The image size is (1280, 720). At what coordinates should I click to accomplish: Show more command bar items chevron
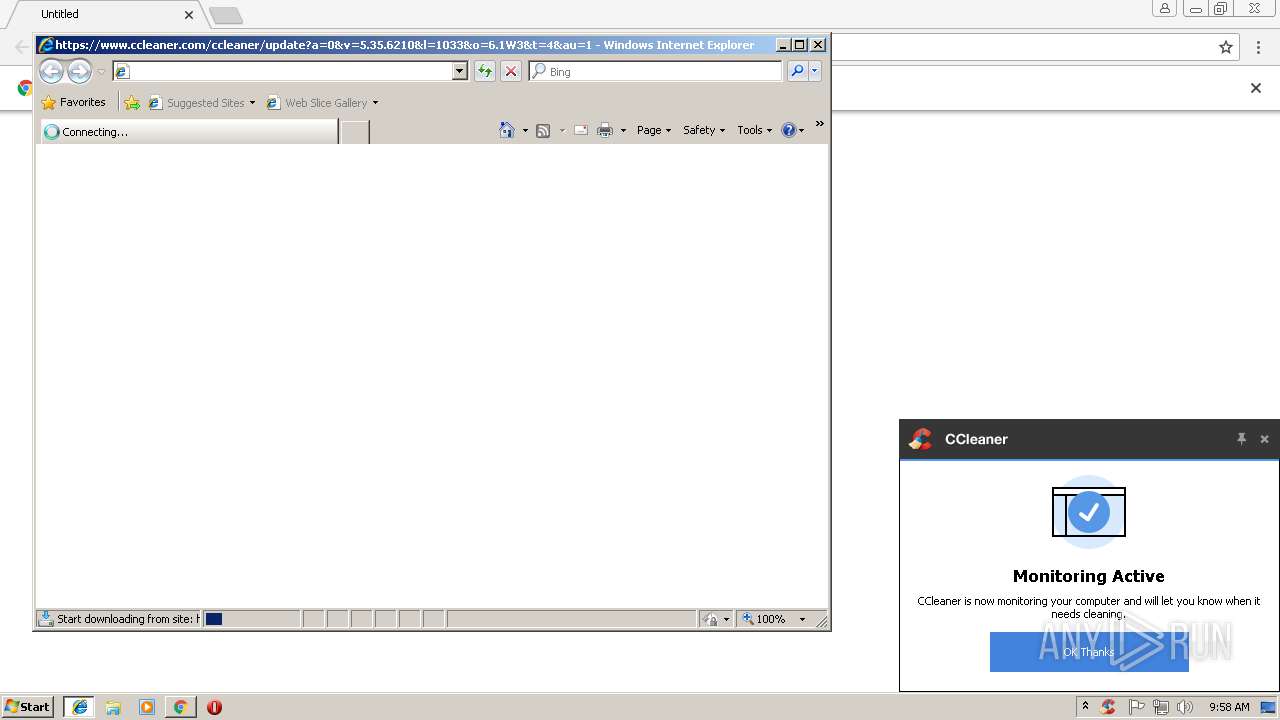(819, 124)
